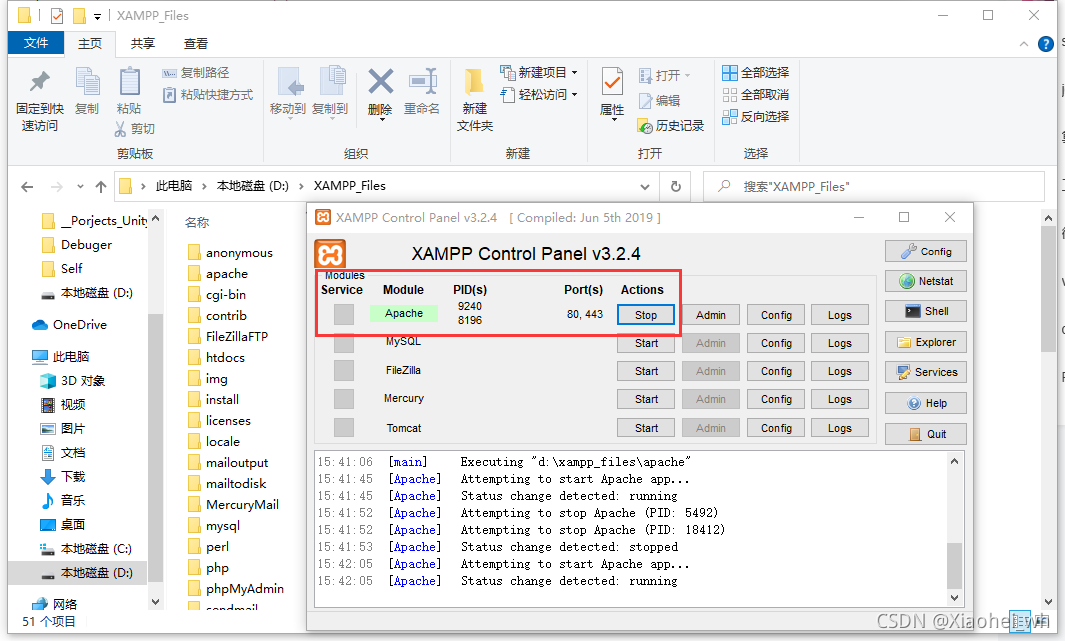Image resolution: width=1065 pixels, height=641 pixels.
Task: Switch to Home (主页) tab
Action: tap(90, 43)
